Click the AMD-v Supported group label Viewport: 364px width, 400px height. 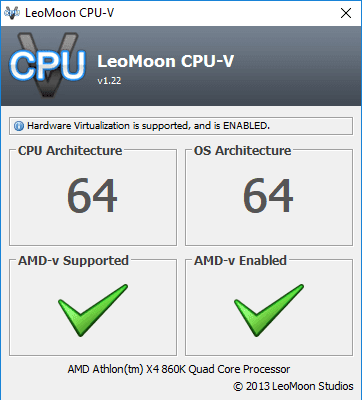(73, 261)
